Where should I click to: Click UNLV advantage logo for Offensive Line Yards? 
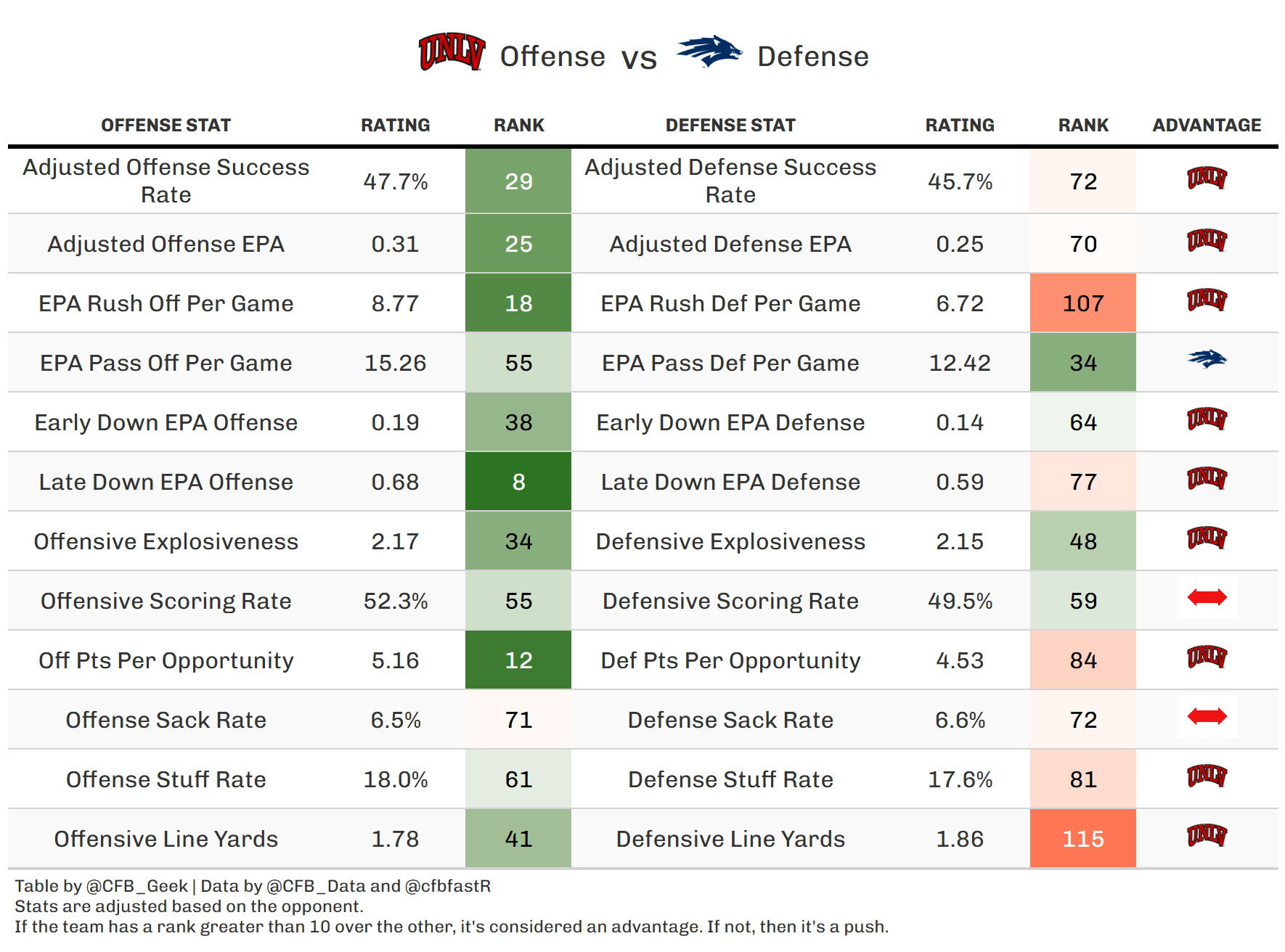[1207, 835]
